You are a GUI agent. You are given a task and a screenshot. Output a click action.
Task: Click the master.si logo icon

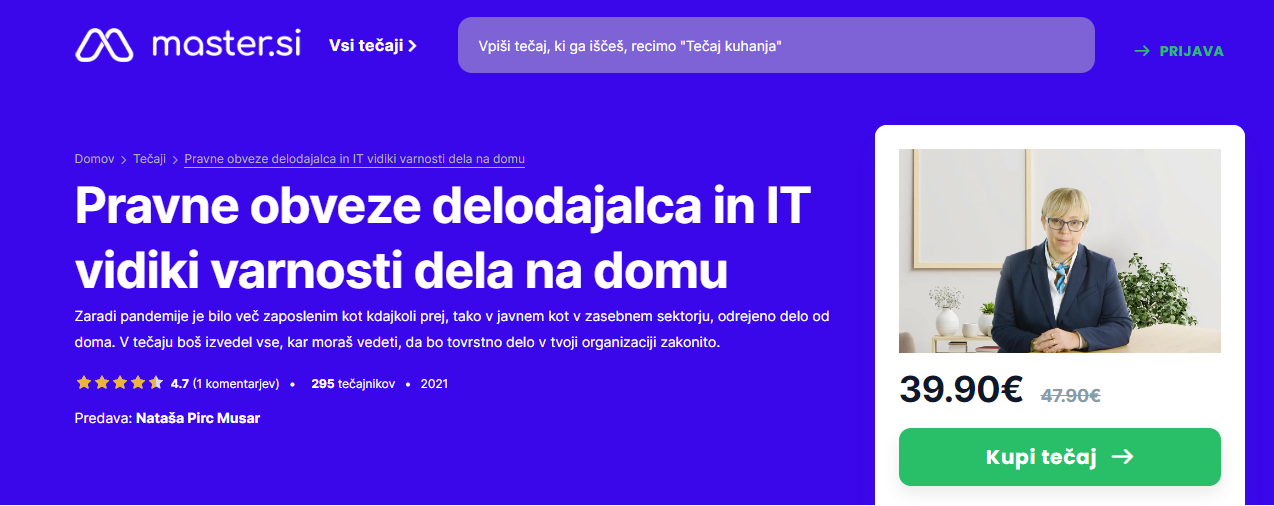105,45
